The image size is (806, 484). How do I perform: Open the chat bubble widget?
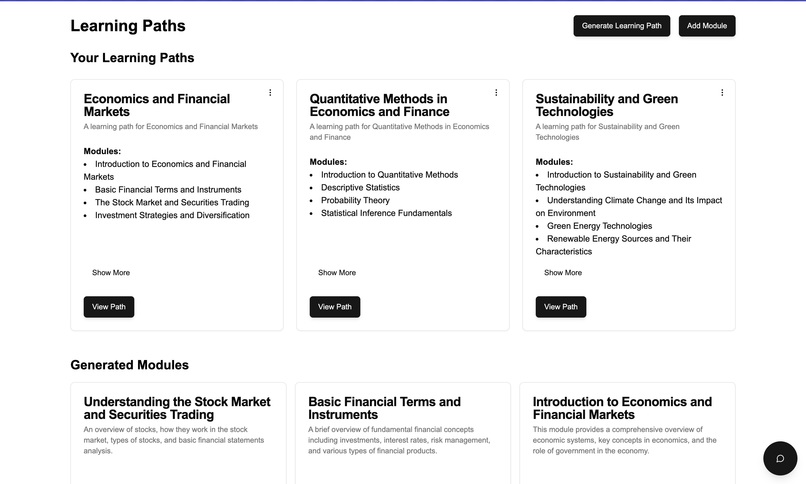(780, 458)
